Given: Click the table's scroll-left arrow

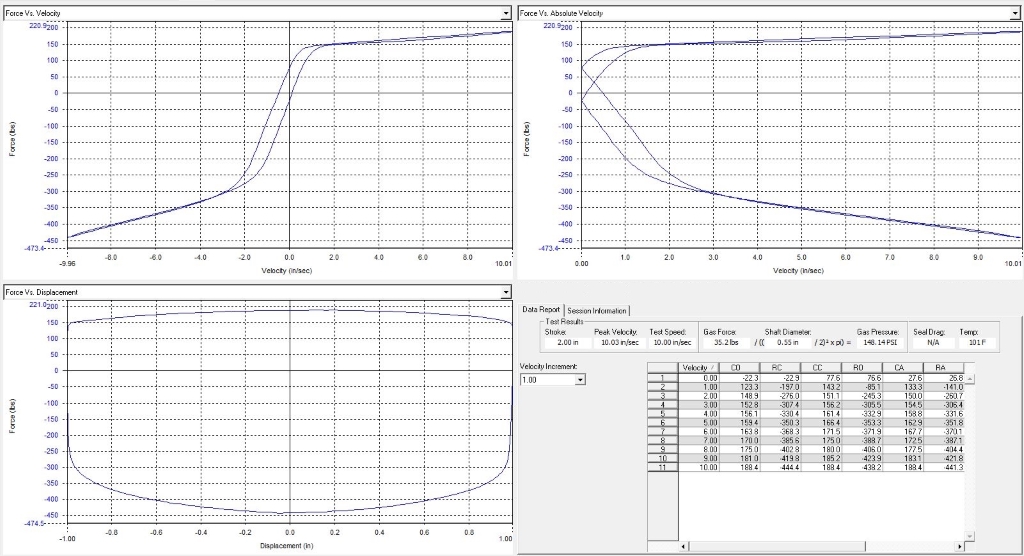Looking at the screenshot, I should 685,547.
